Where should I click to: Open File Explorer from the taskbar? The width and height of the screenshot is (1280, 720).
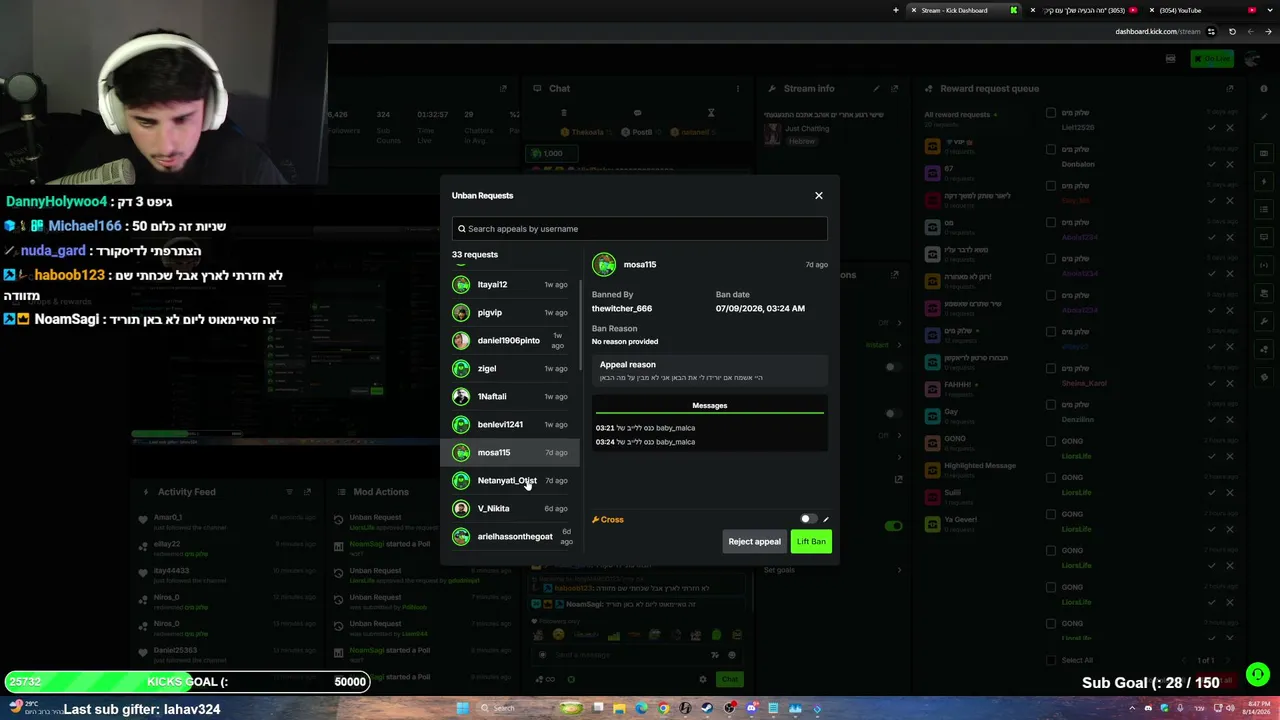point(619,709)
